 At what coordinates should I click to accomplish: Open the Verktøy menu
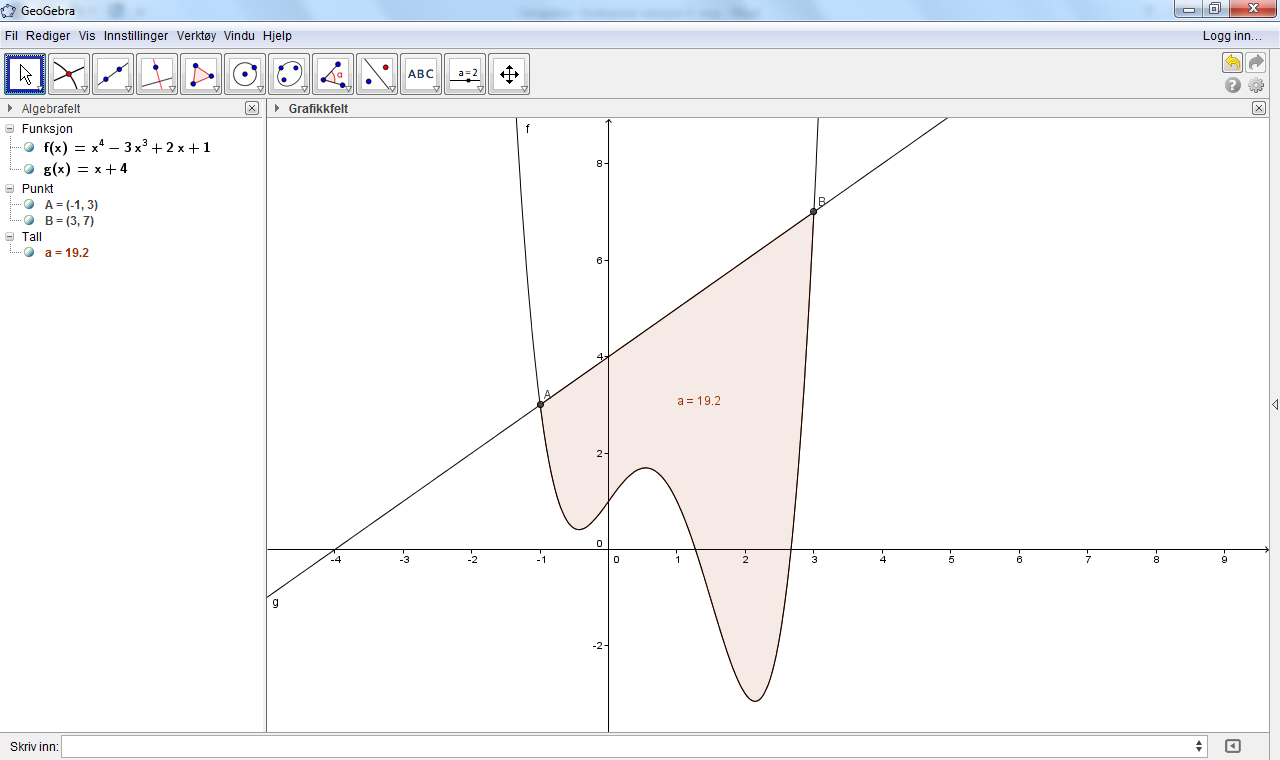click(196, 35)
